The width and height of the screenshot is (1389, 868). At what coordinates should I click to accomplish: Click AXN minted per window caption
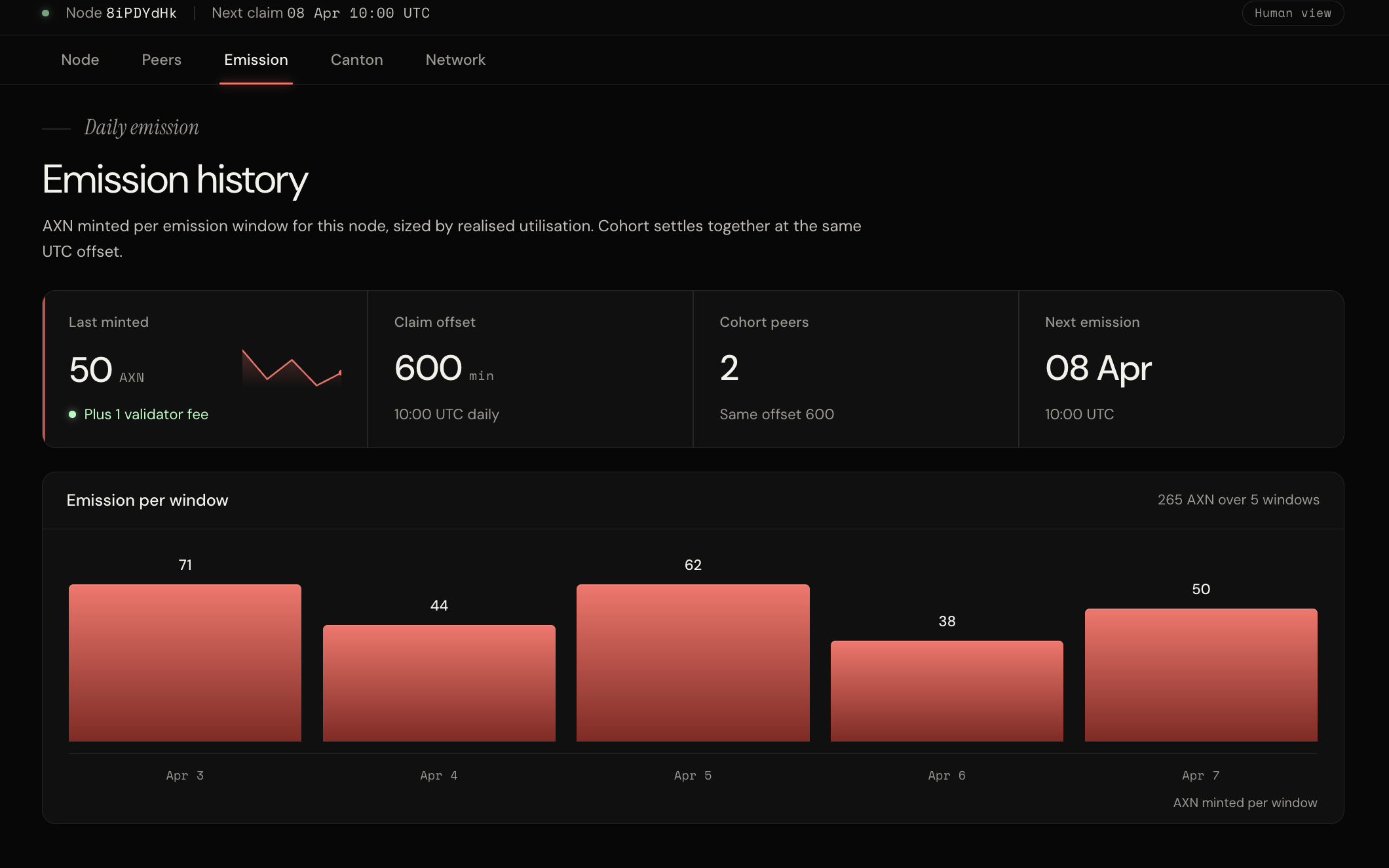tap(1245, 802)
